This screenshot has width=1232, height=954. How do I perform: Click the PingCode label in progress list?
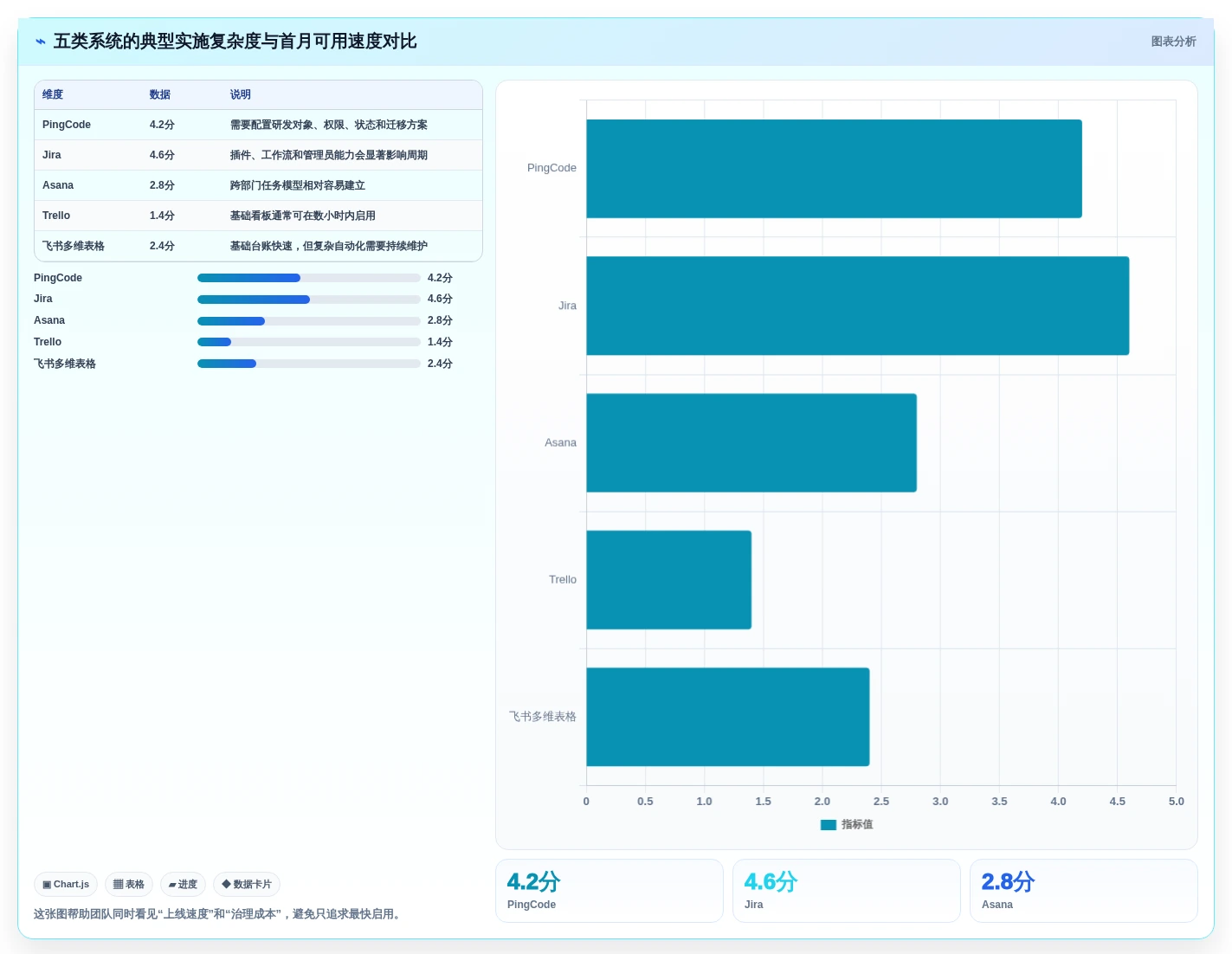[x=58, y=278]
